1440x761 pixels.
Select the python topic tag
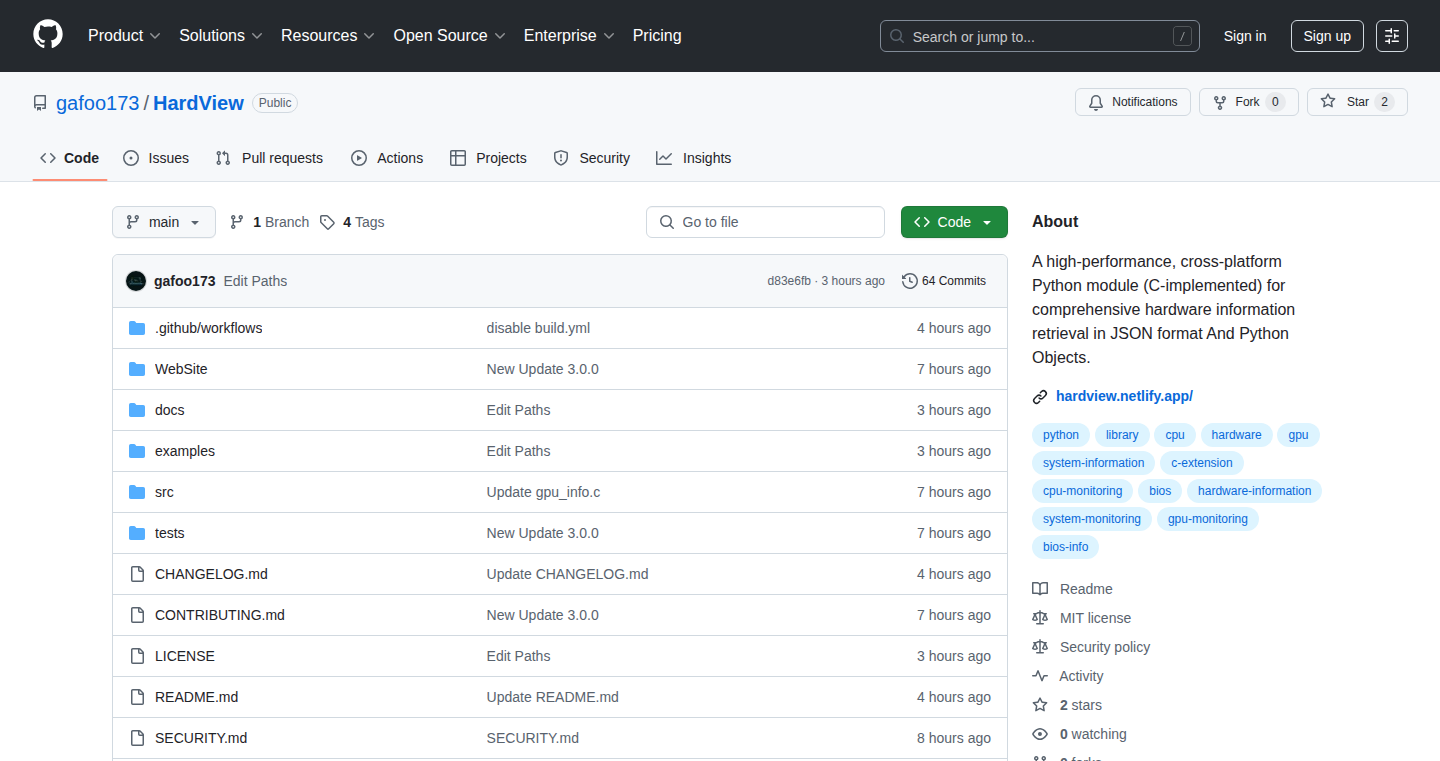[1061, 435]
